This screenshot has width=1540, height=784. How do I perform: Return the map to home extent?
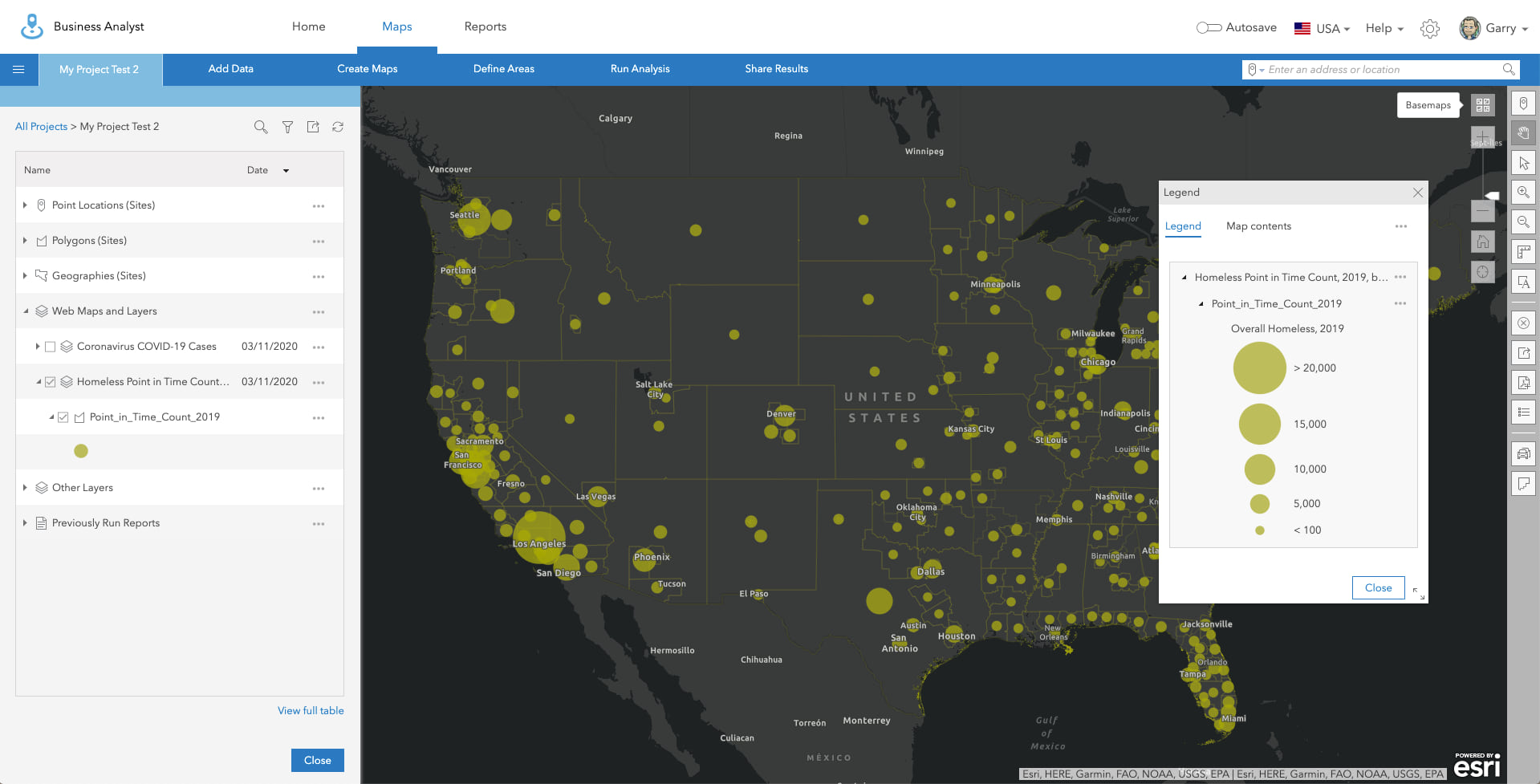(x=1482, y=242)
